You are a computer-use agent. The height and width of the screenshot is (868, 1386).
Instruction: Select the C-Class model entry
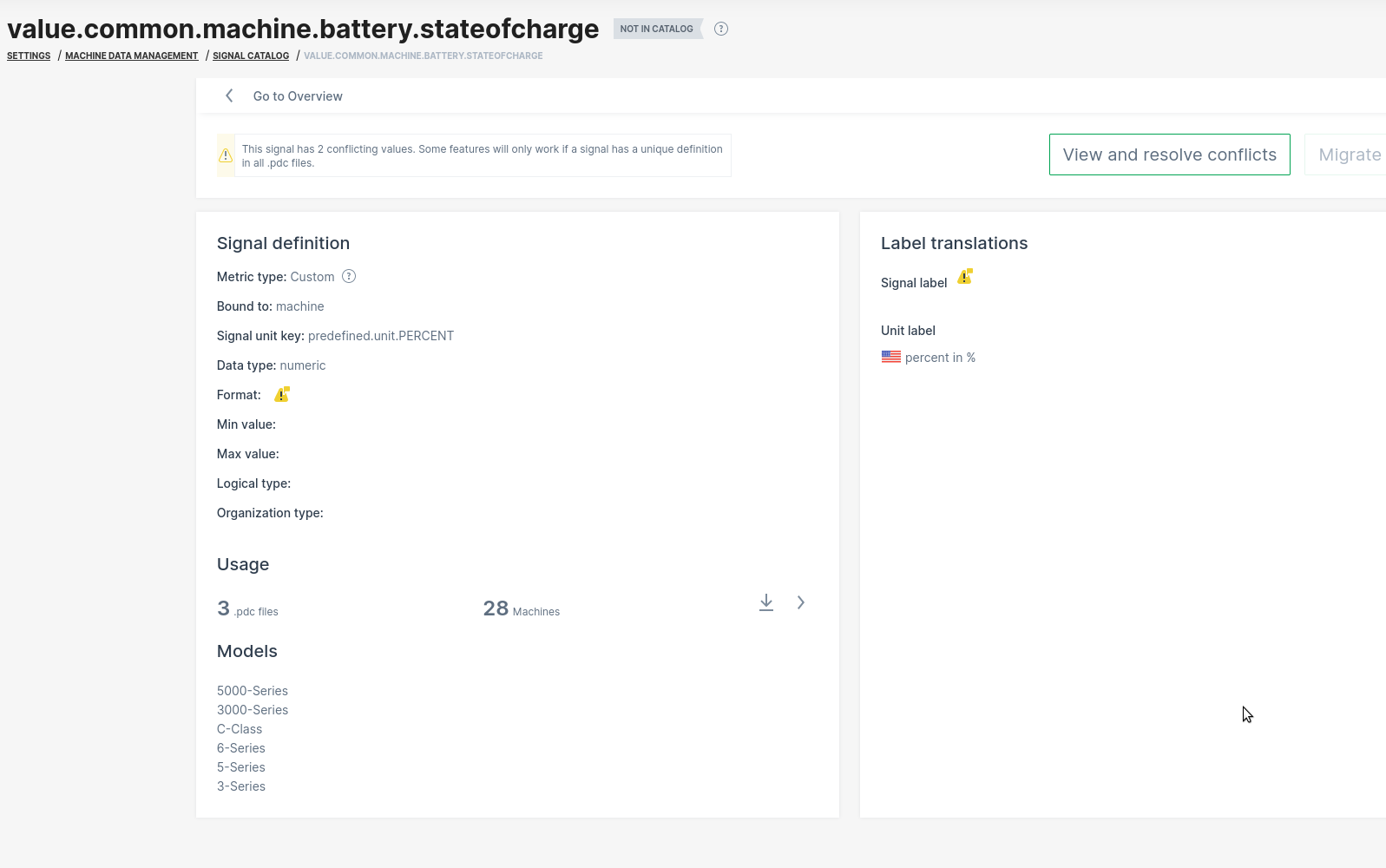(240, 729)
